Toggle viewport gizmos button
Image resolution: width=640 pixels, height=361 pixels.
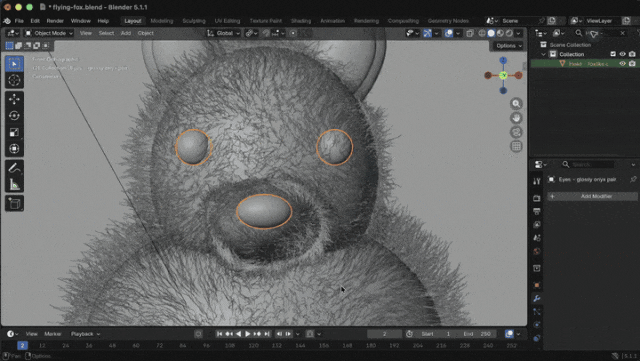427,33
